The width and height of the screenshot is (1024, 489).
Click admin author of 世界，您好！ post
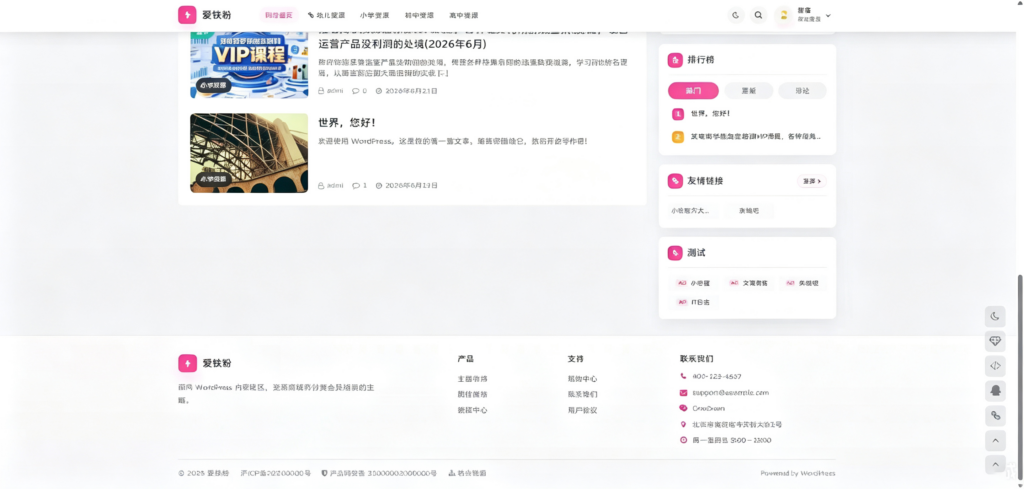point(331,185)
